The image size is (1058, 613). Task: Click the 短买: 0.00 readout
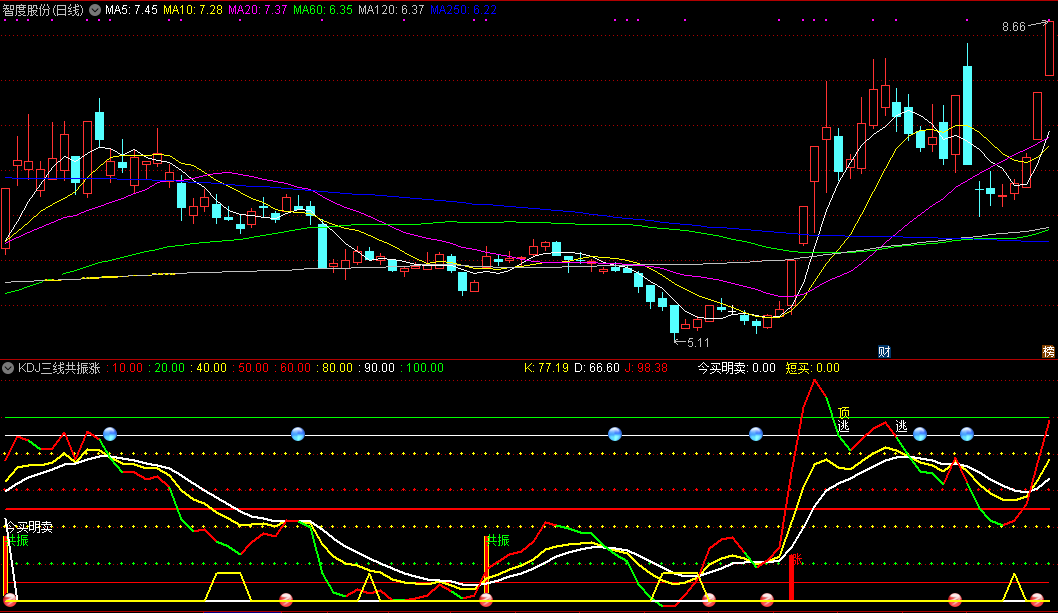pos(812,368)
